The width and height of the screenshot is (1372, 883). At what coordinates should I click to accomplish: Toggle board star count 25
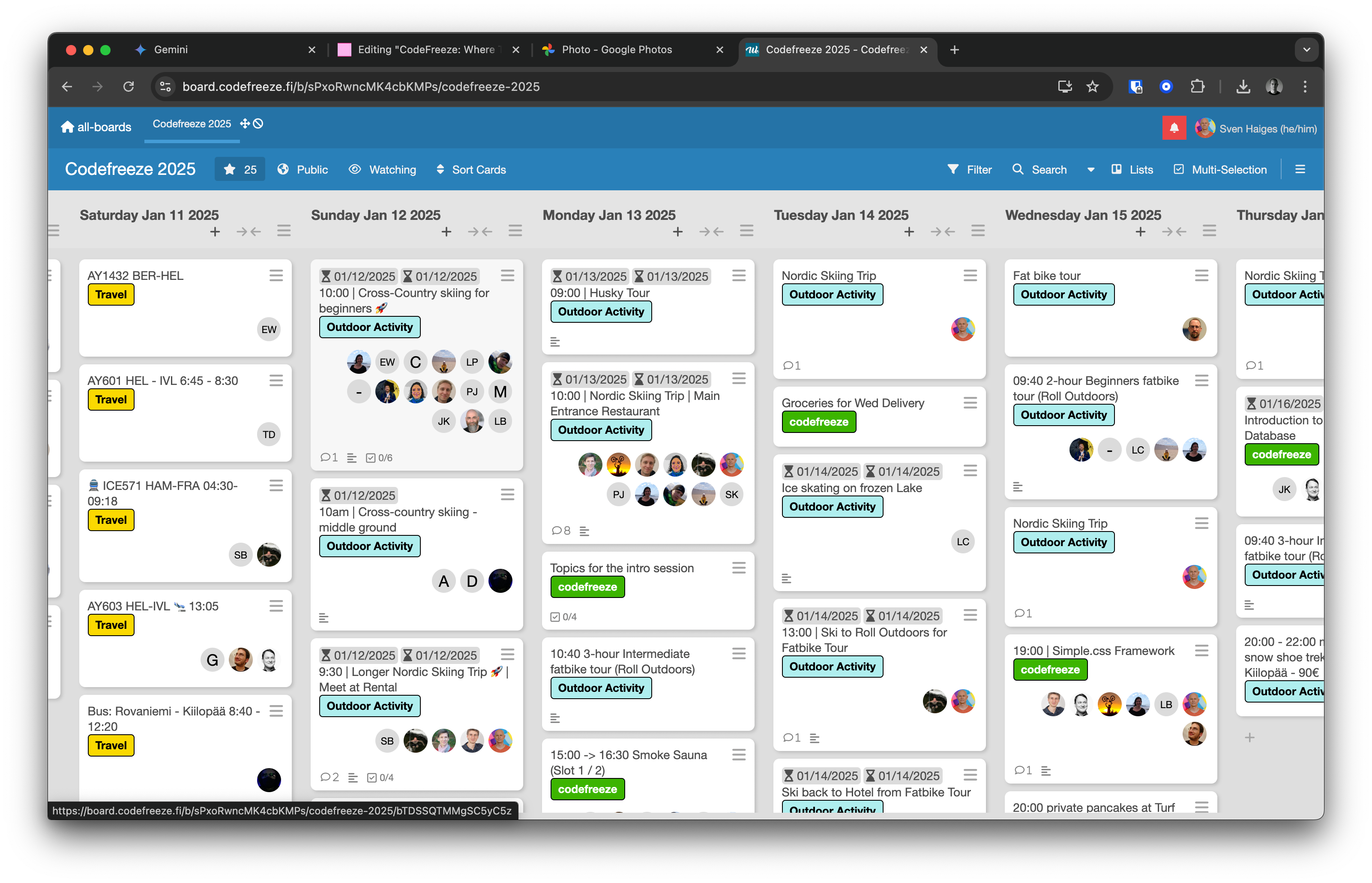240,170
